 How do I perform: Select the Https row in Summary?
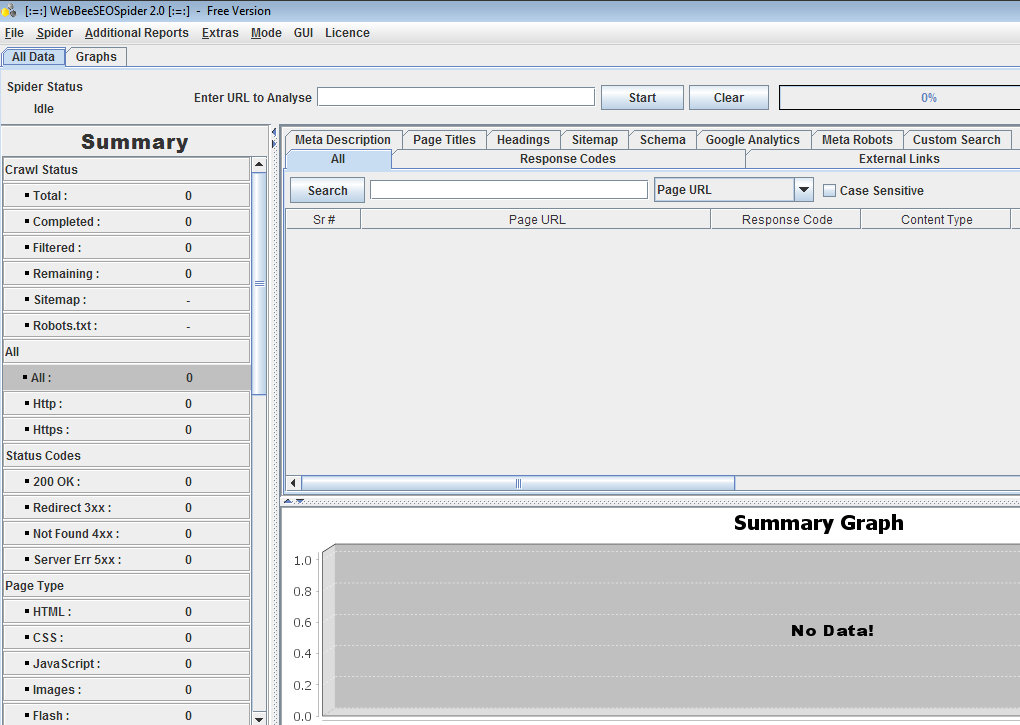click(x=127, y=430)
